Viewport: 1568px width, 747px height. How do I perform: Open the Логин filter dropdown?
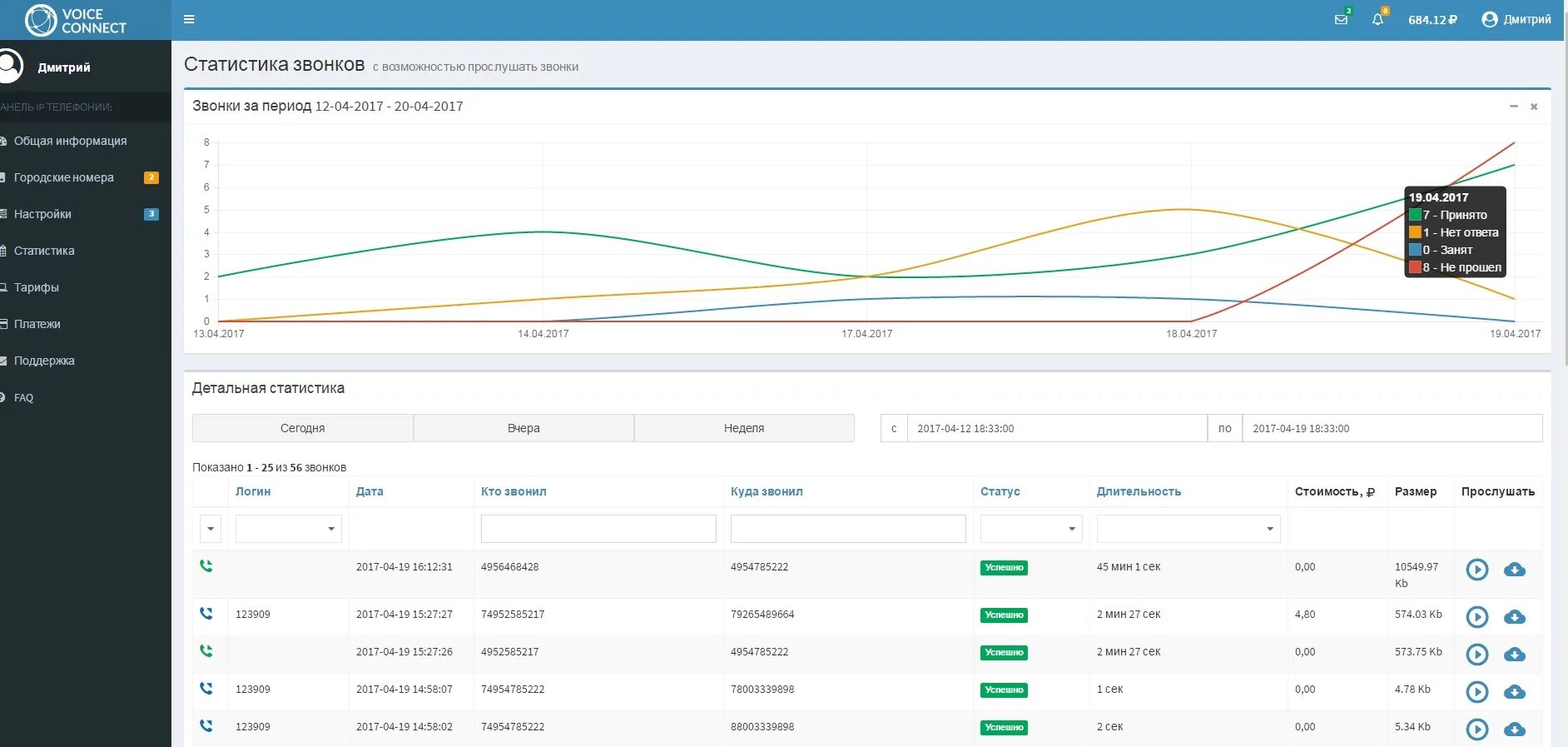coord(289,529)
